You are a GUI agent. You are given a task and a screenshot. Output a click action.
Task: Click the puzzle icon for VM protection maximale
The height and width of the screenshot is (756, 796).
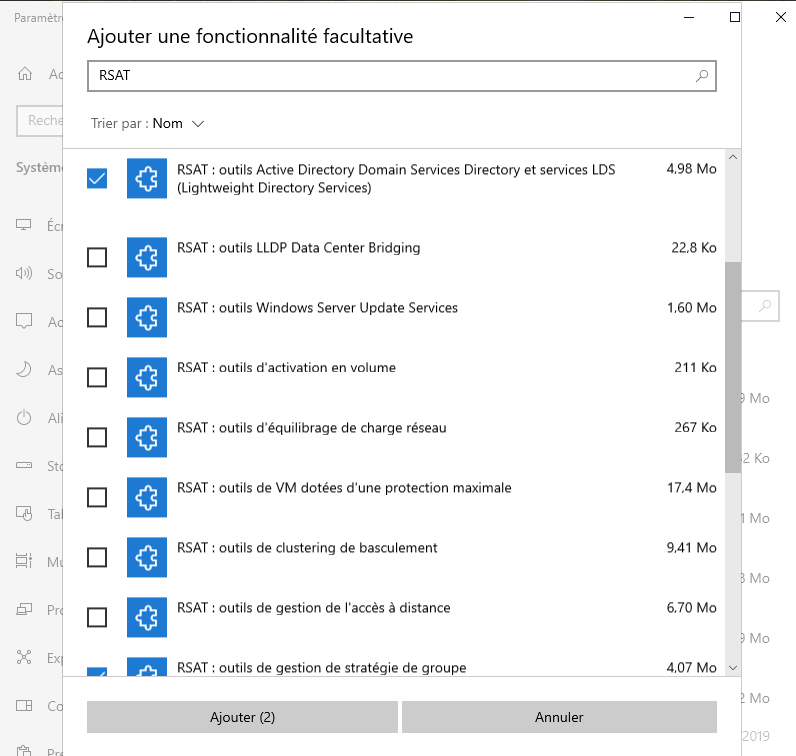tap(147, 497)
